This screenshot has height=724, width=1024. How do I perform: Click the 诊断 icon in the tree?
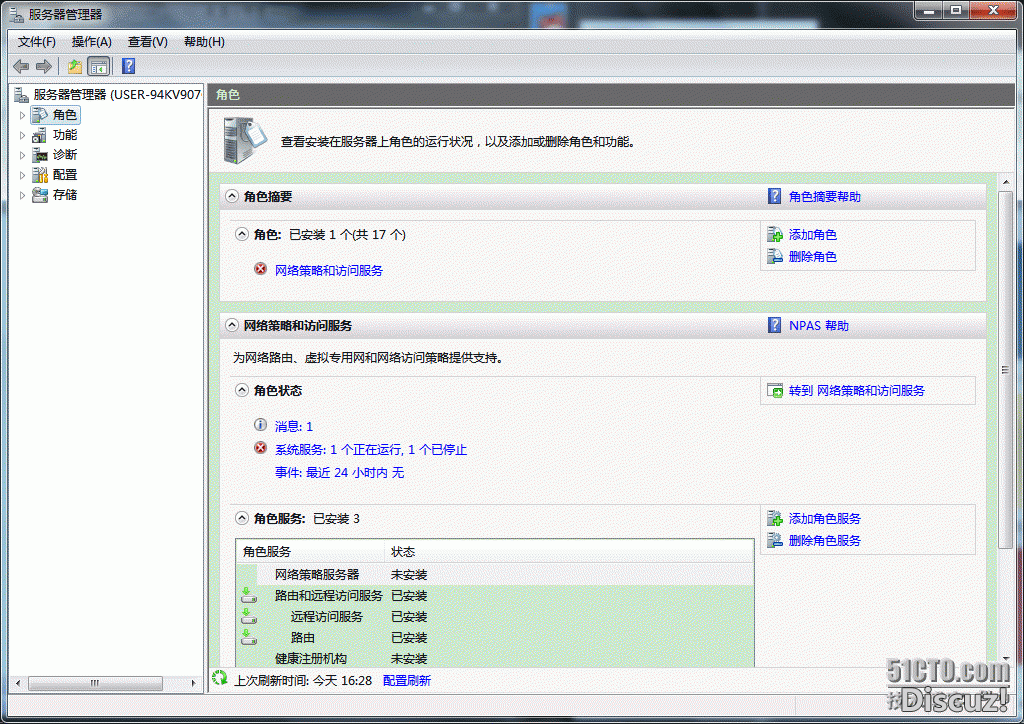click(x=40, y=155)
